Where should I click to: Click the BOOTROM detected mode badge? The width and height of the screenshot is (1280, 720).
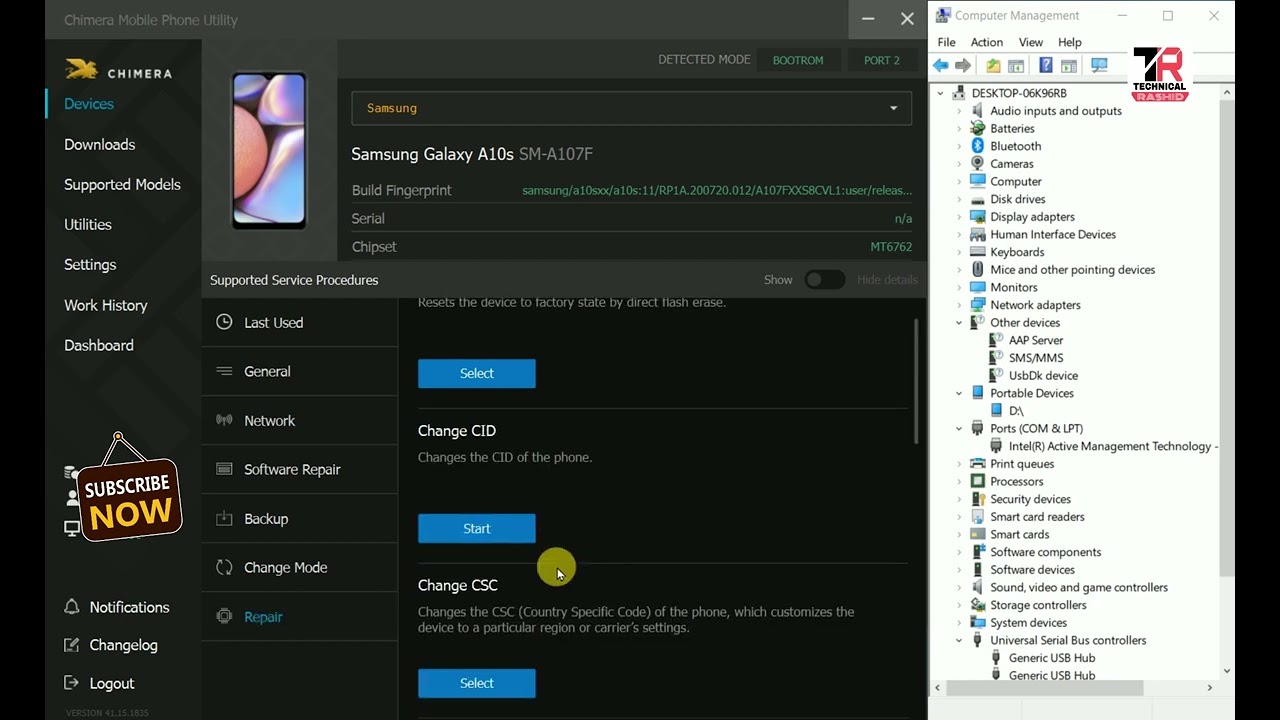pos(798,60)
